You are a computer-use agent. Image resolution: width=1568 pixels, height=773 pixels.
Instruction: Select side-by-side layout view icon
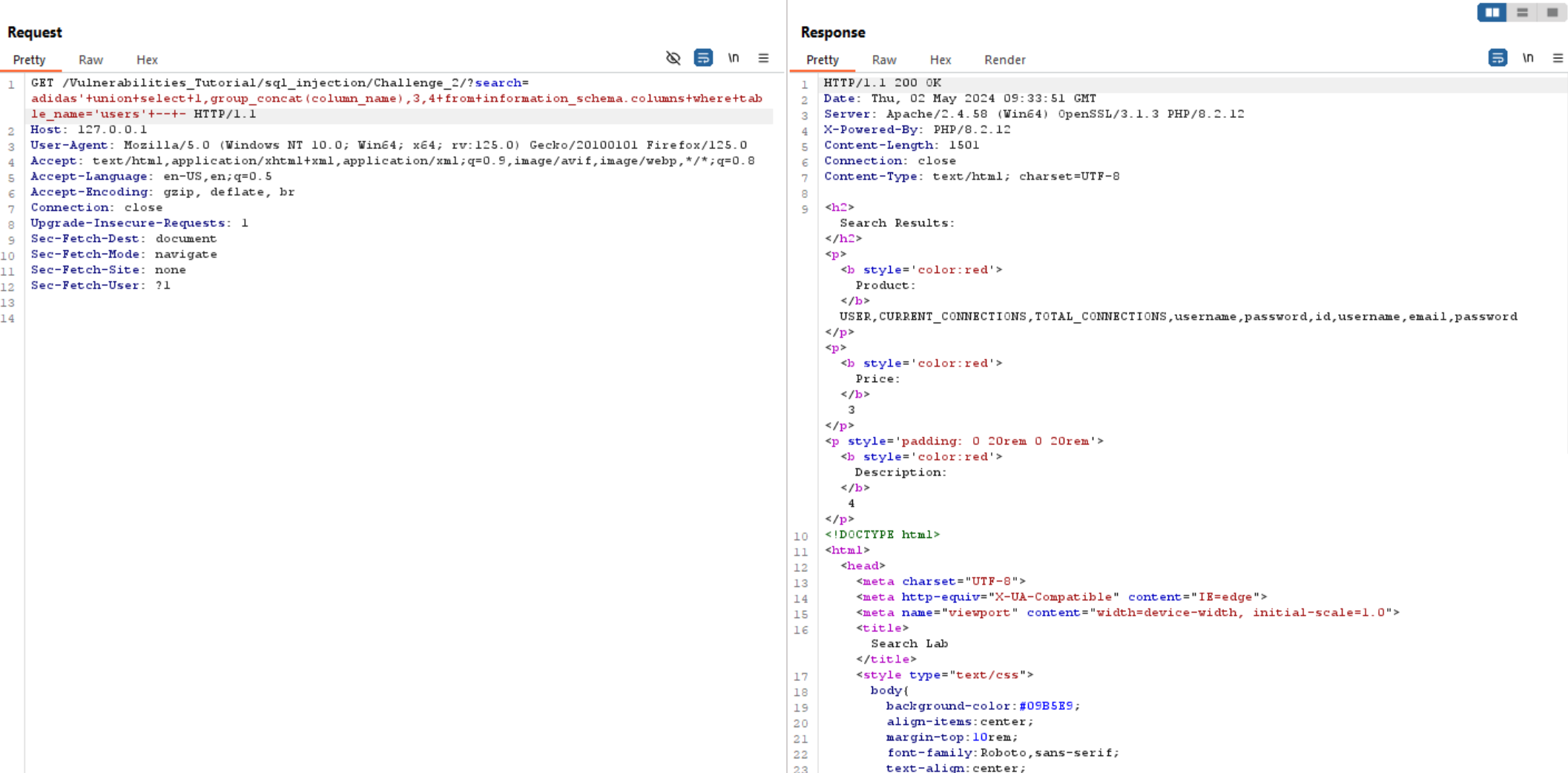pos(1492,13)
